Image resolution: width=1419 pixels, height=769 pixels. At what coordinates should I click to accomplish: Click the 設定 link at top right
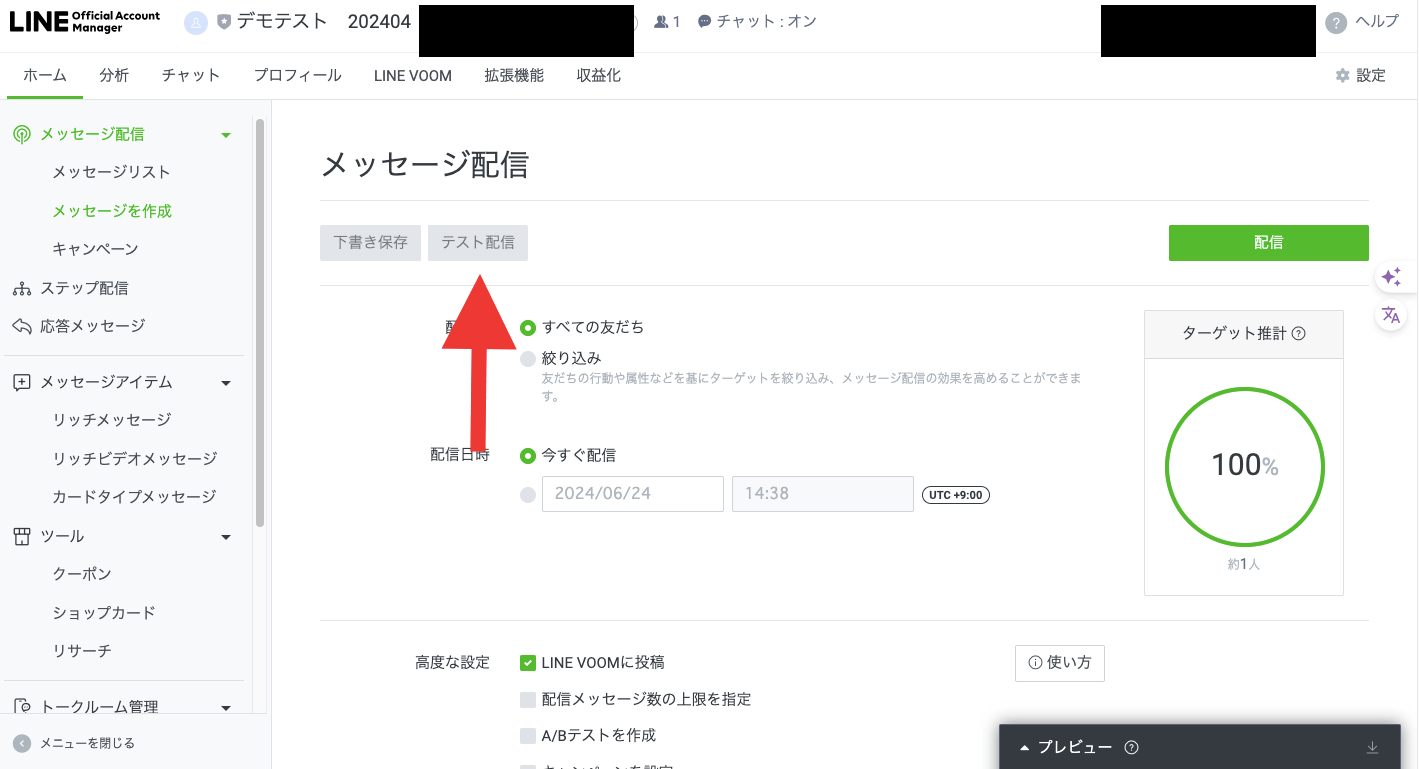1371,75
